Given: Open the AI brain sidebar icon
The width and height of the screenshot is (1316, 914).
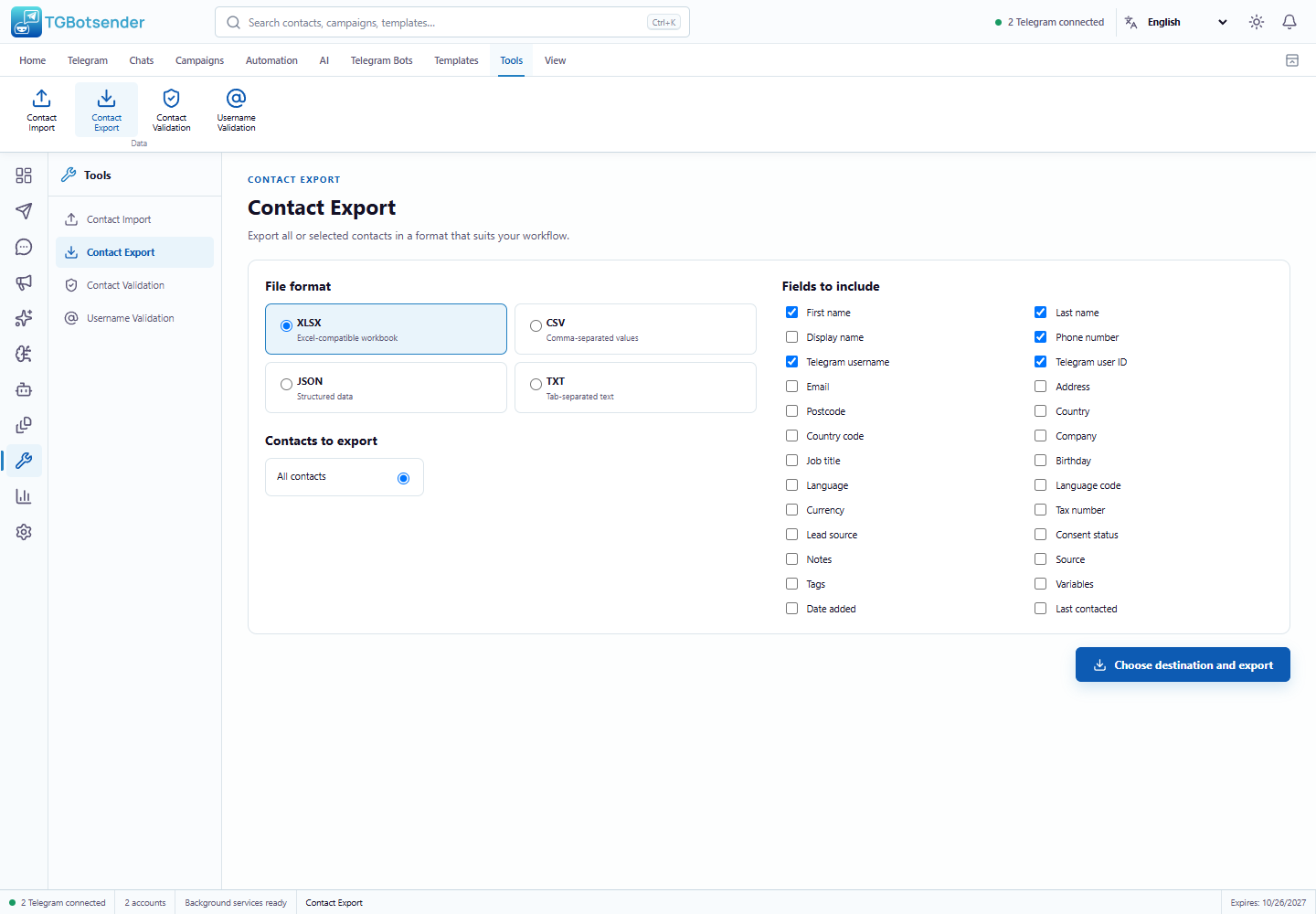Looking at the screenshot, I should pos(24,354).
